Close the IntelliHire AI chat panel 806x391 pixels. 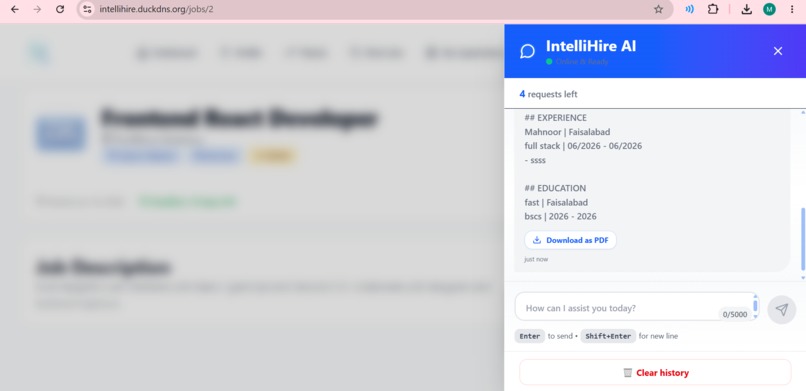point(778,51)
